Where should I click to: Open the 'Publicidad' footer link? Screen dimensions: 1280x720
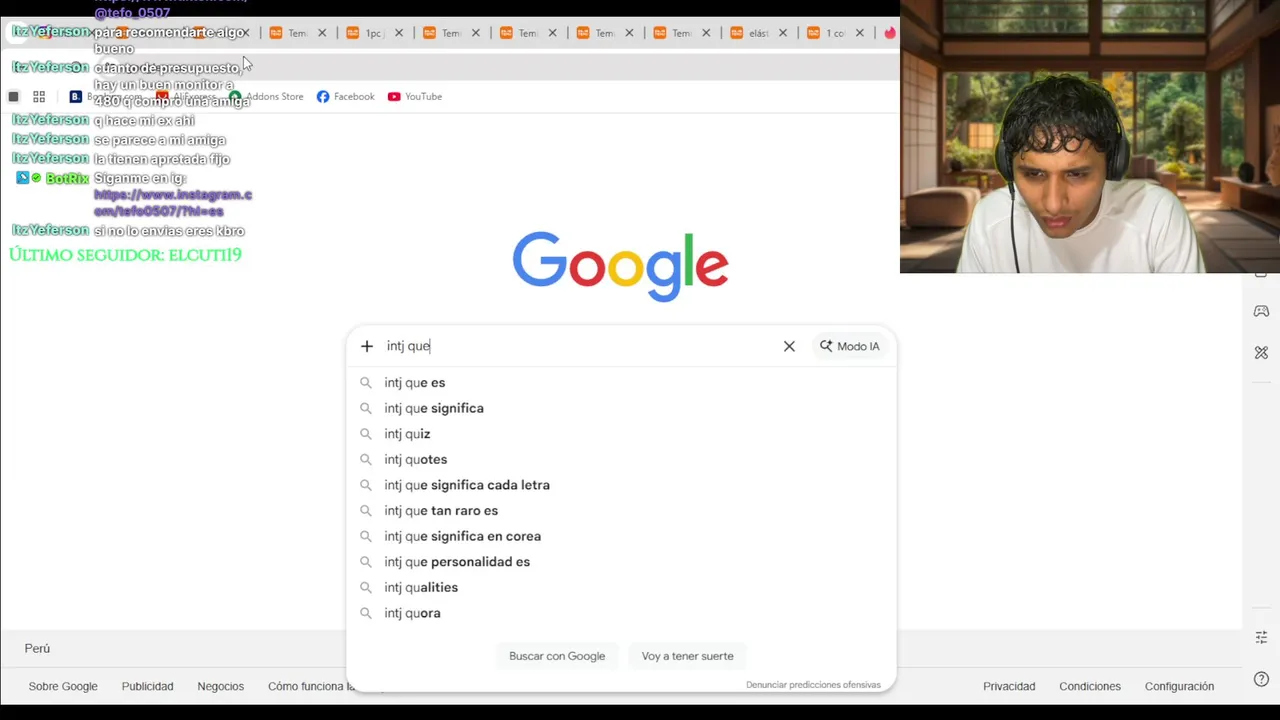148,686
